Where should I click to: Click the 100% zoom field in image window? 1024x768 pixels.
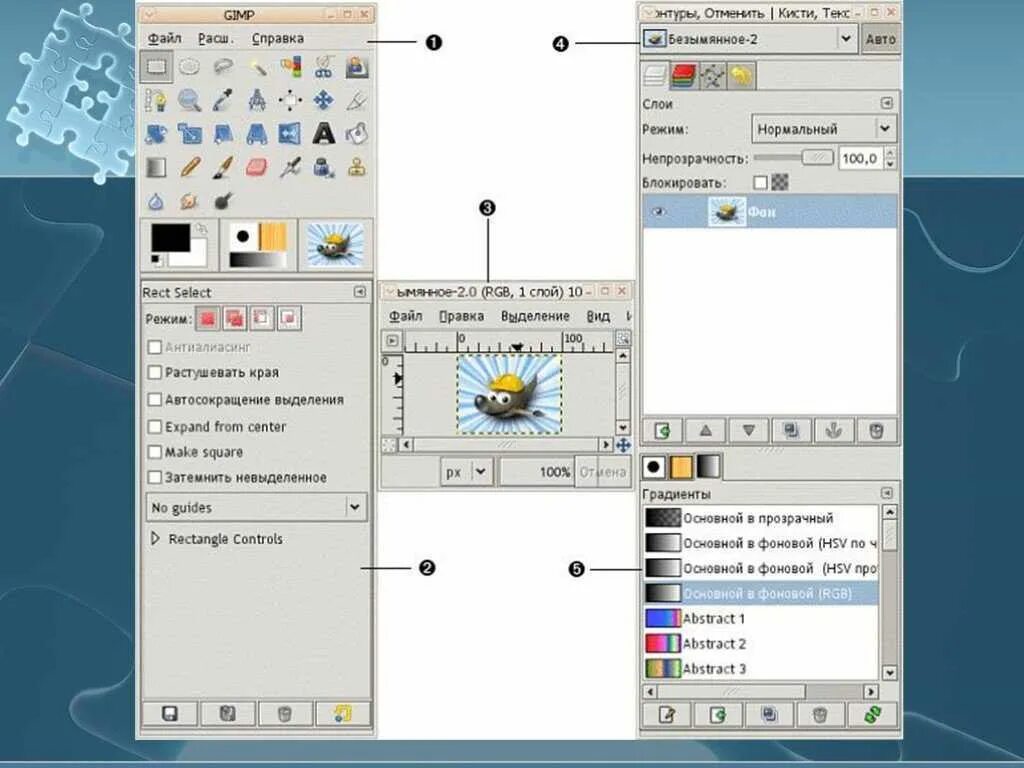tap(537, 472)
